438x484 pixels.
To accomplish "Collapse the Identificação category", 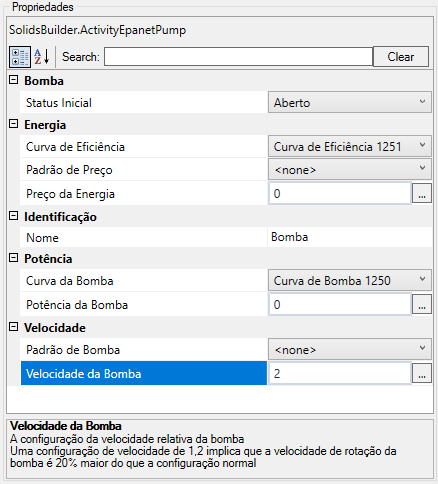I will [x=13, y=216].
